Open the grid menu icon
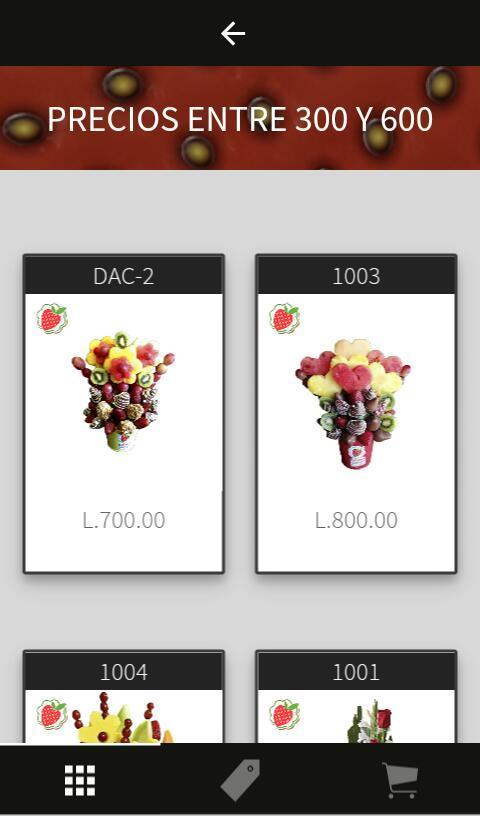The height and width of the screenshot is (816, 480). (80, 780)
